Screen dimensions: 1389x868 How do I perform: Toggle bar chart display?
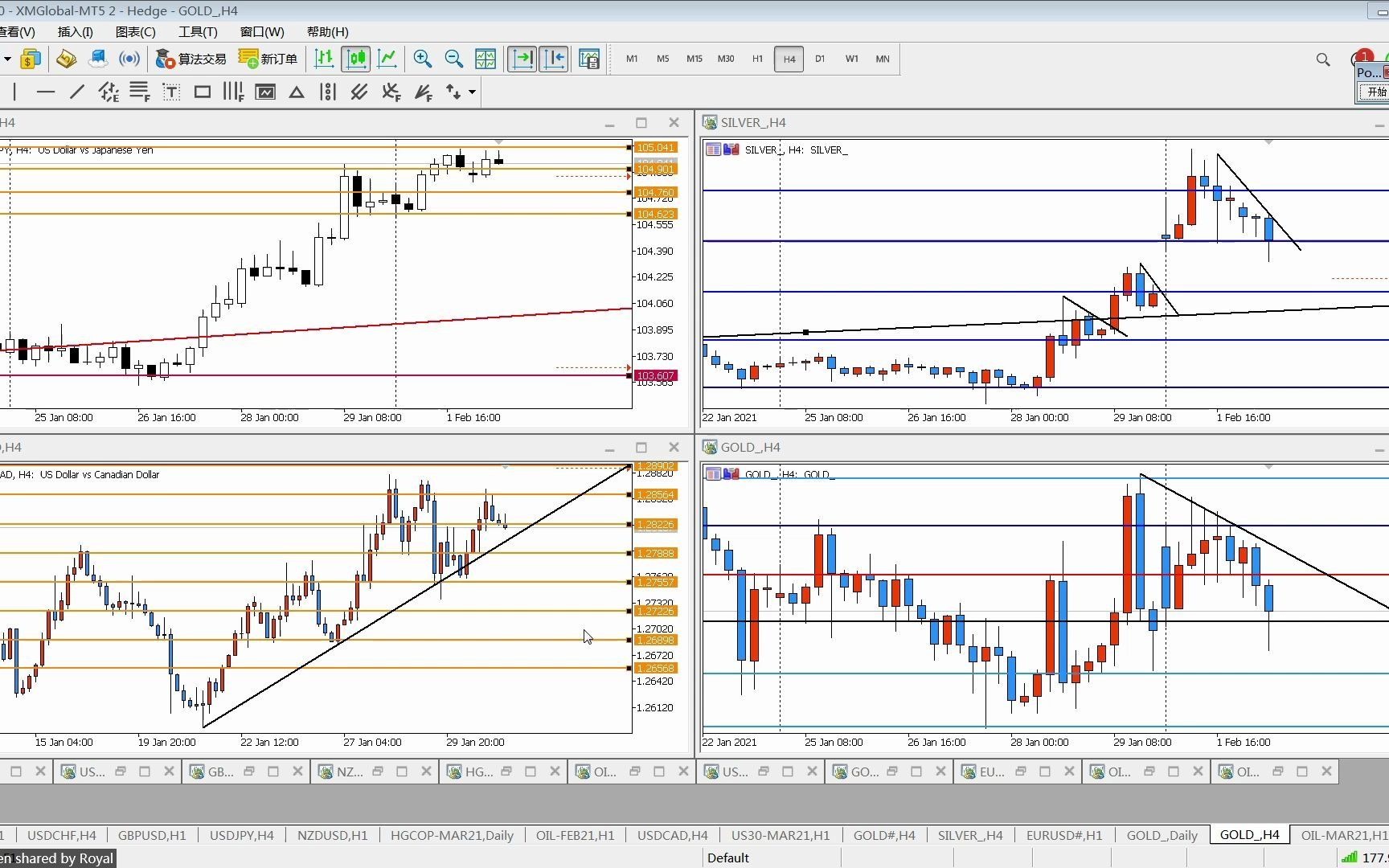click(x=324, y=59)
